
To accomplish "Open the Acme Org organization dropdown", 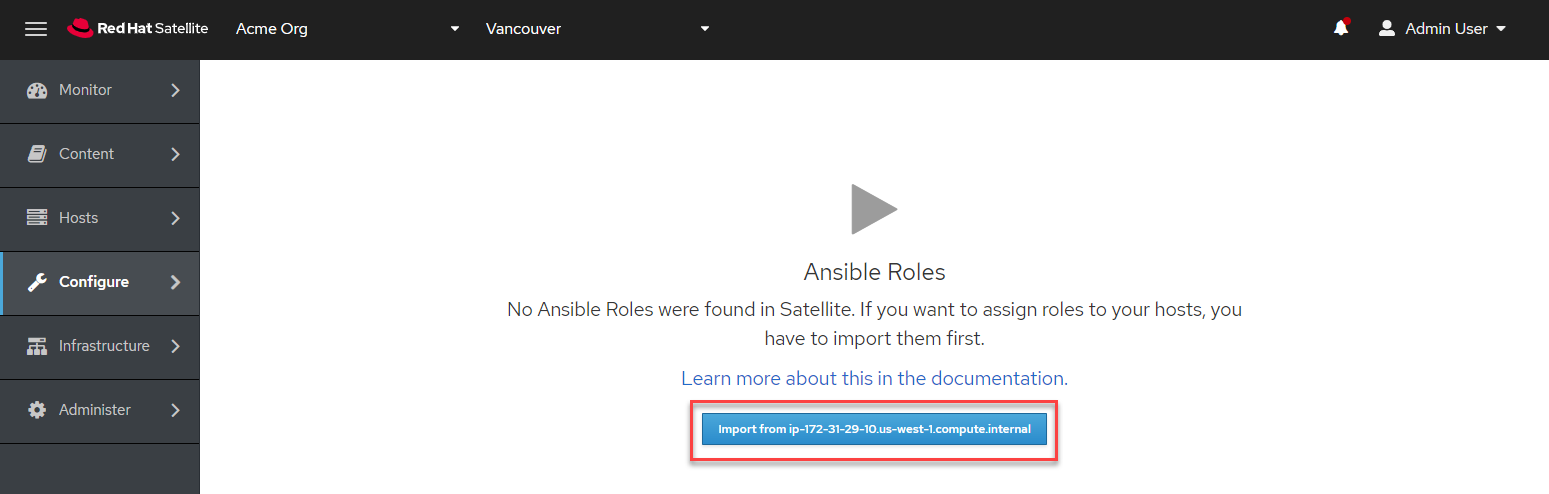I will click(347, 29).
